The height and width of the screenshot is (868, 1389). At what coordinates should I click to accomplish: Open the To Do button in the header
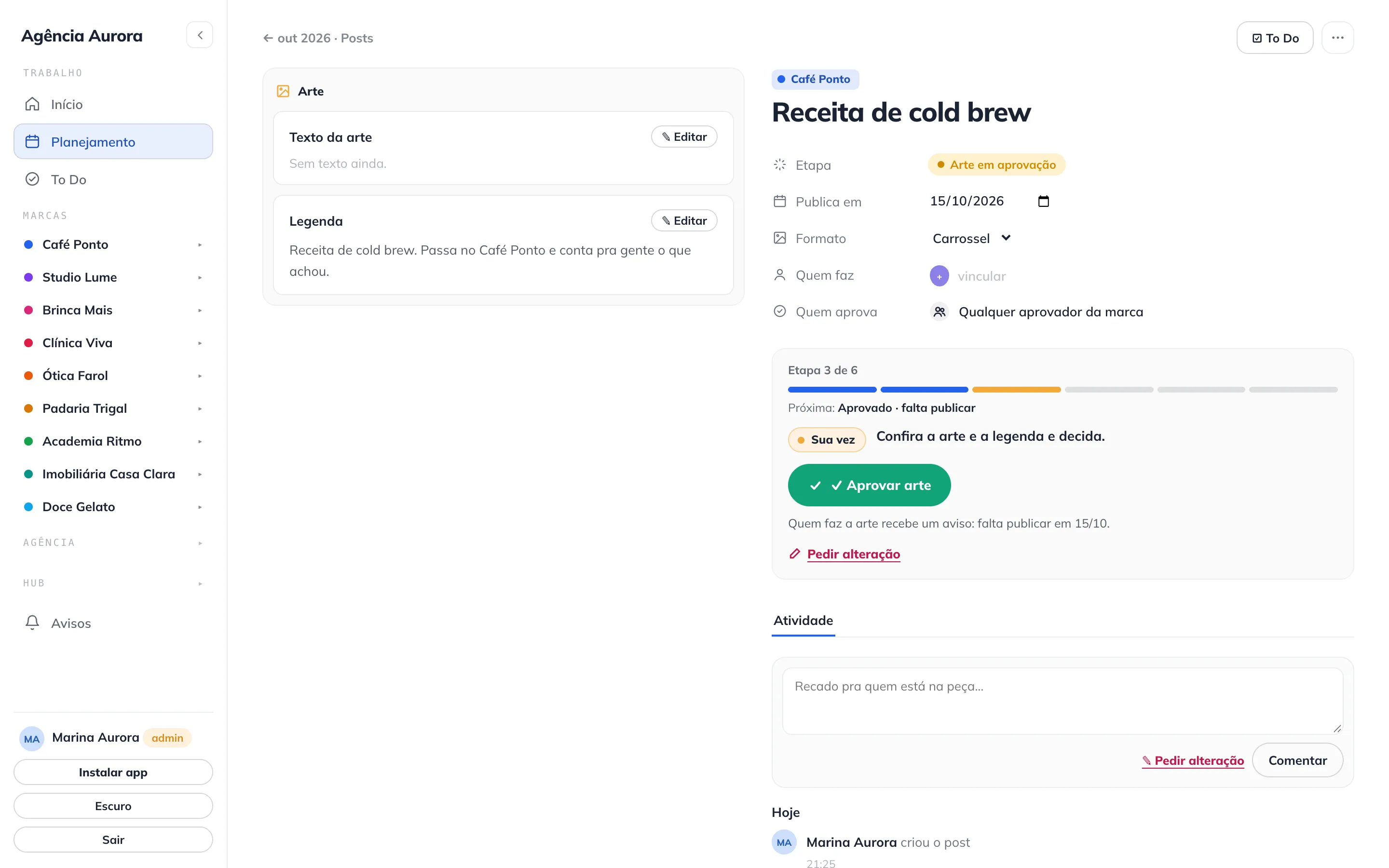[x=1275, y=38]
